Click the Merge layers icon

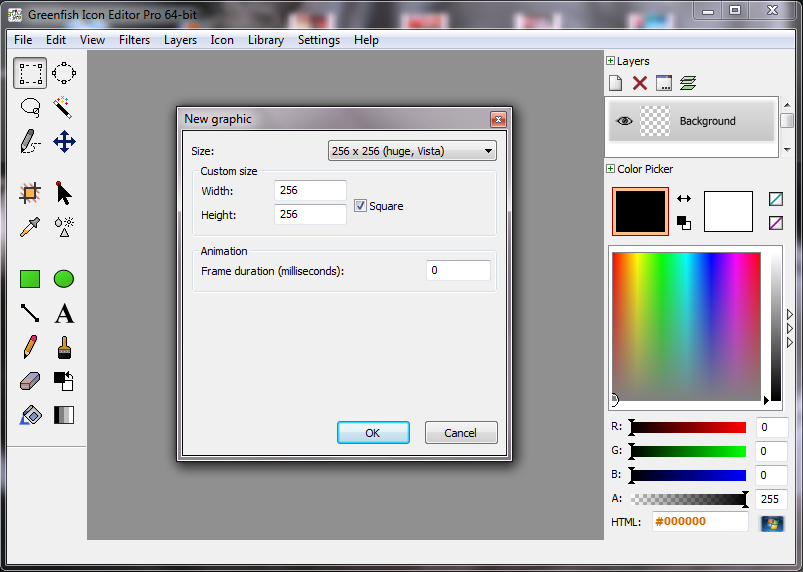[688, 83]
